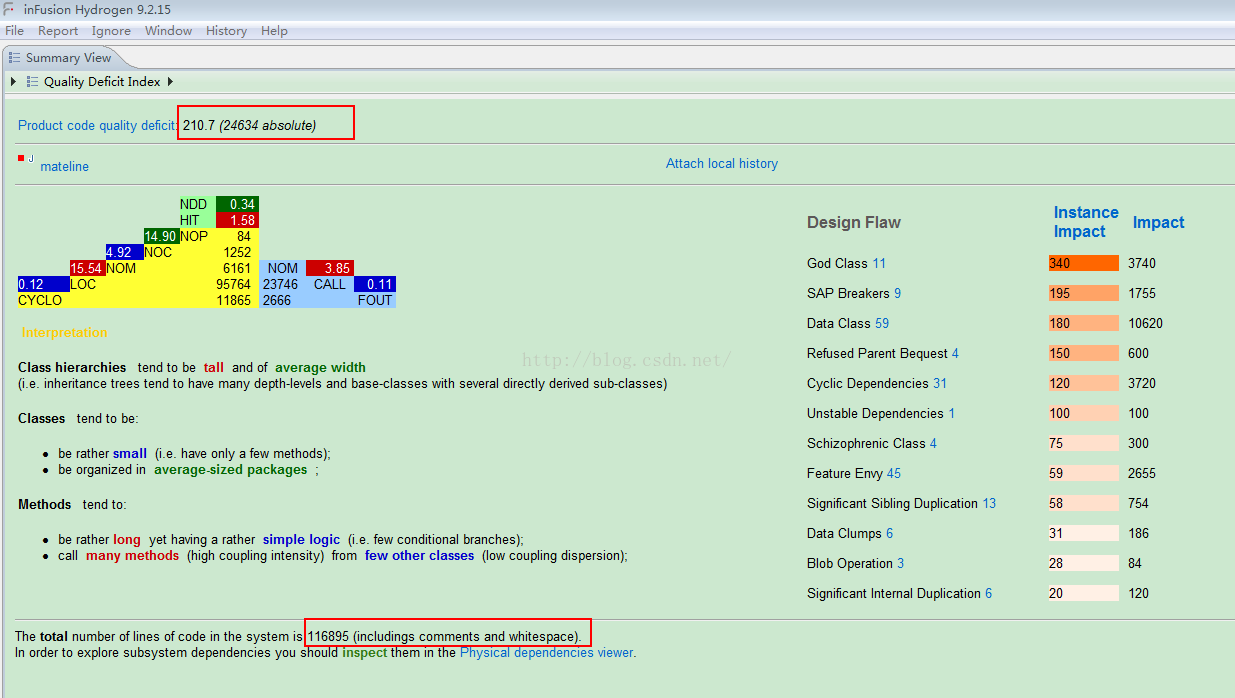Screen dimensions: 1235x698
Task: Expand the left arrow before Quality Deficit Index
Action: tap(13, 82)
